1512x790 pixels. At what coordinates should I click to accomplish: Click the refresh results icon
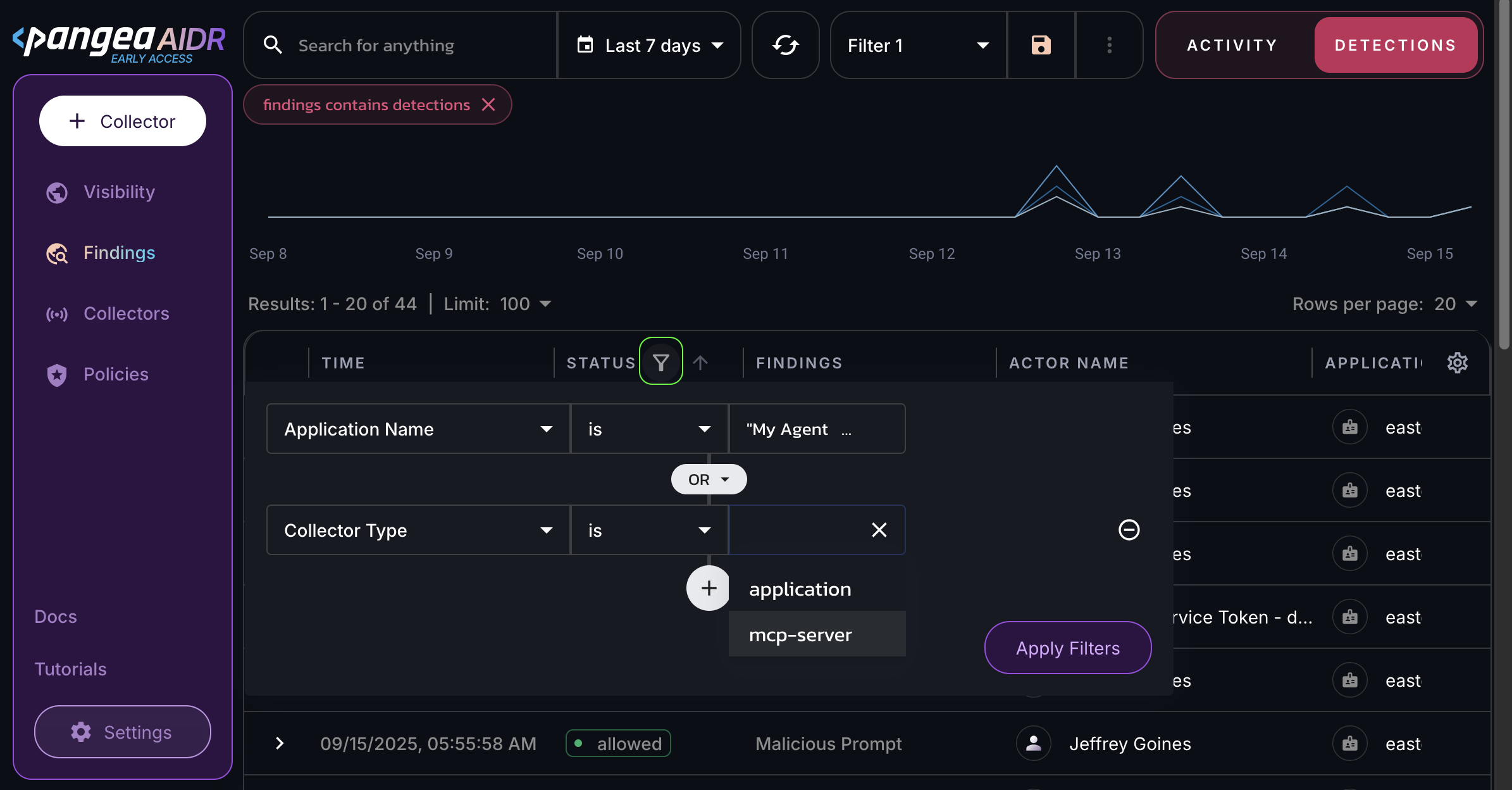(785, 45)
